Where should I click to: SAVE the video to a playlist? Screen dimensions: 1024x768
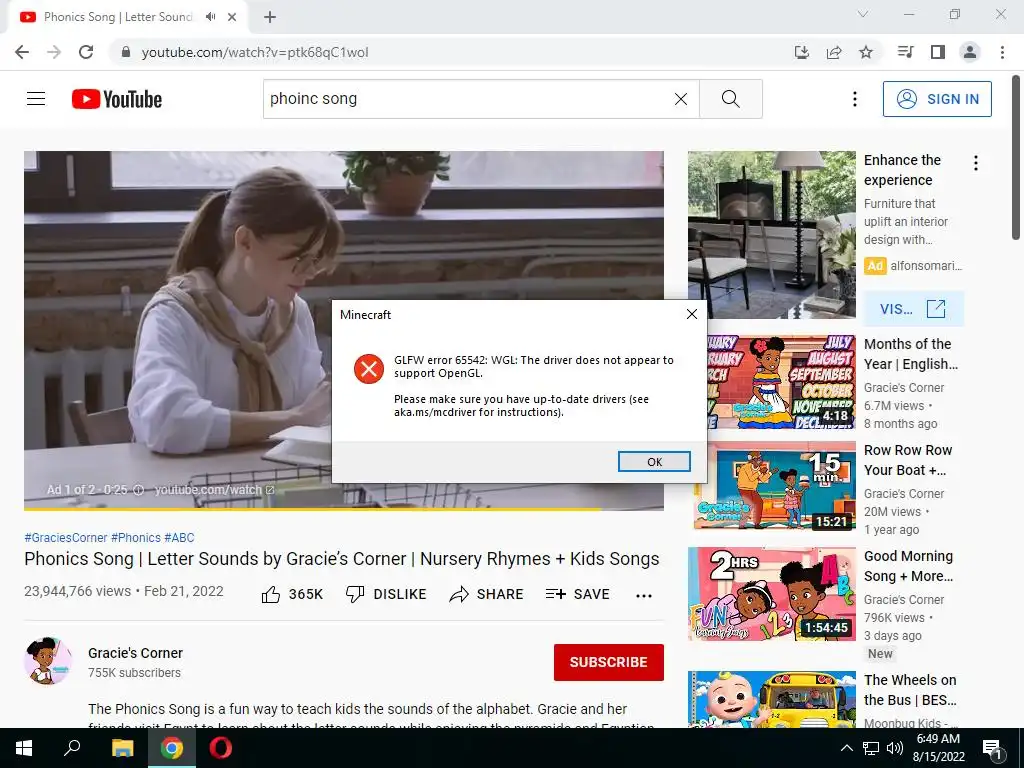(x=577, y=594)
